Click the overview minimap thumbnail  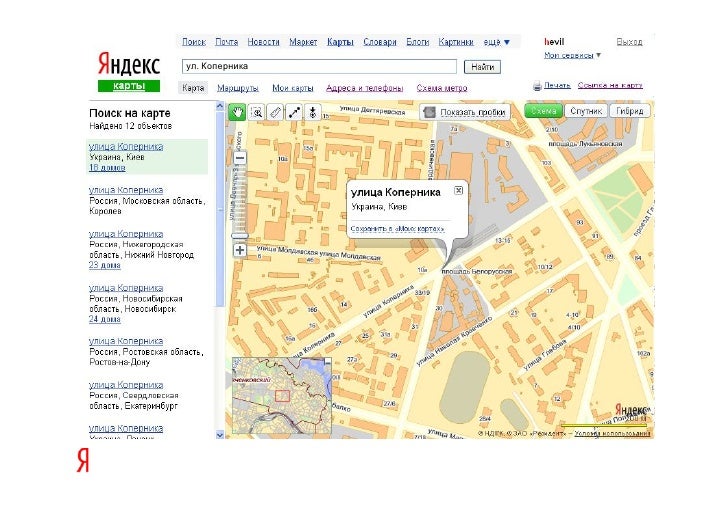click(281, 396)
